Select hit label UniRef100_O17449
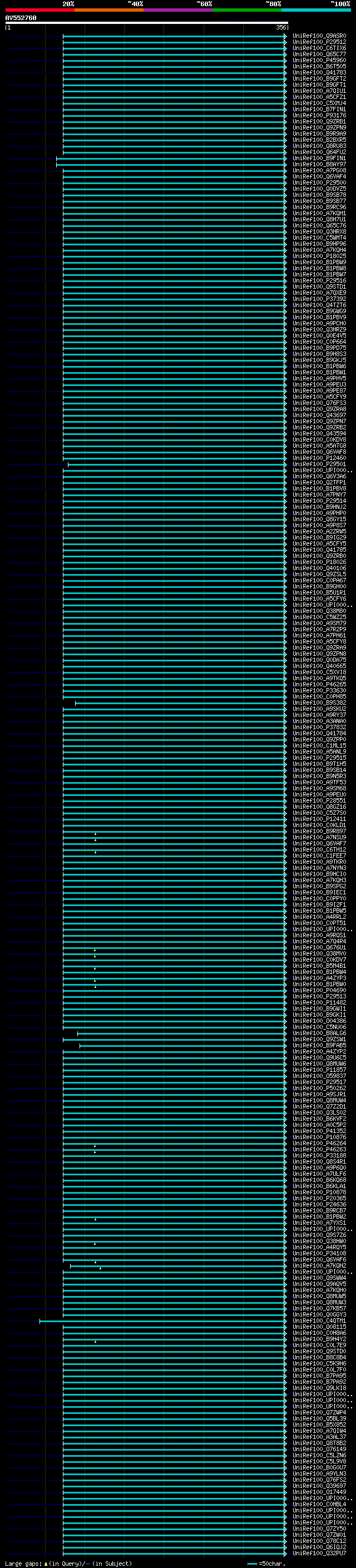 pyautogui.click(x=319, y=1491)
